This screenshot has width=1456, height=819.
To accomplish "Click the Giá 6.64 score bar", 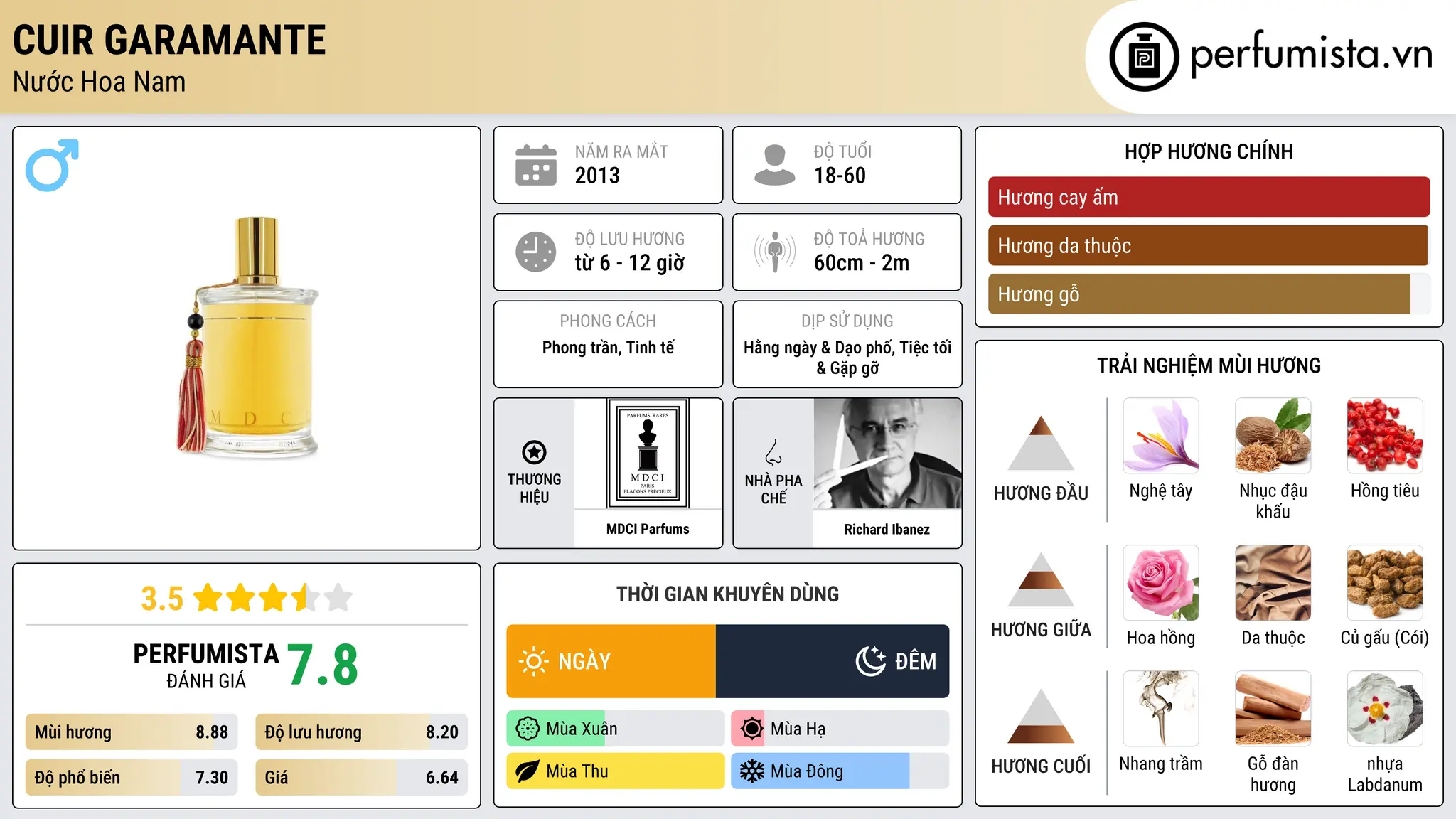I will tap(362, 777).
